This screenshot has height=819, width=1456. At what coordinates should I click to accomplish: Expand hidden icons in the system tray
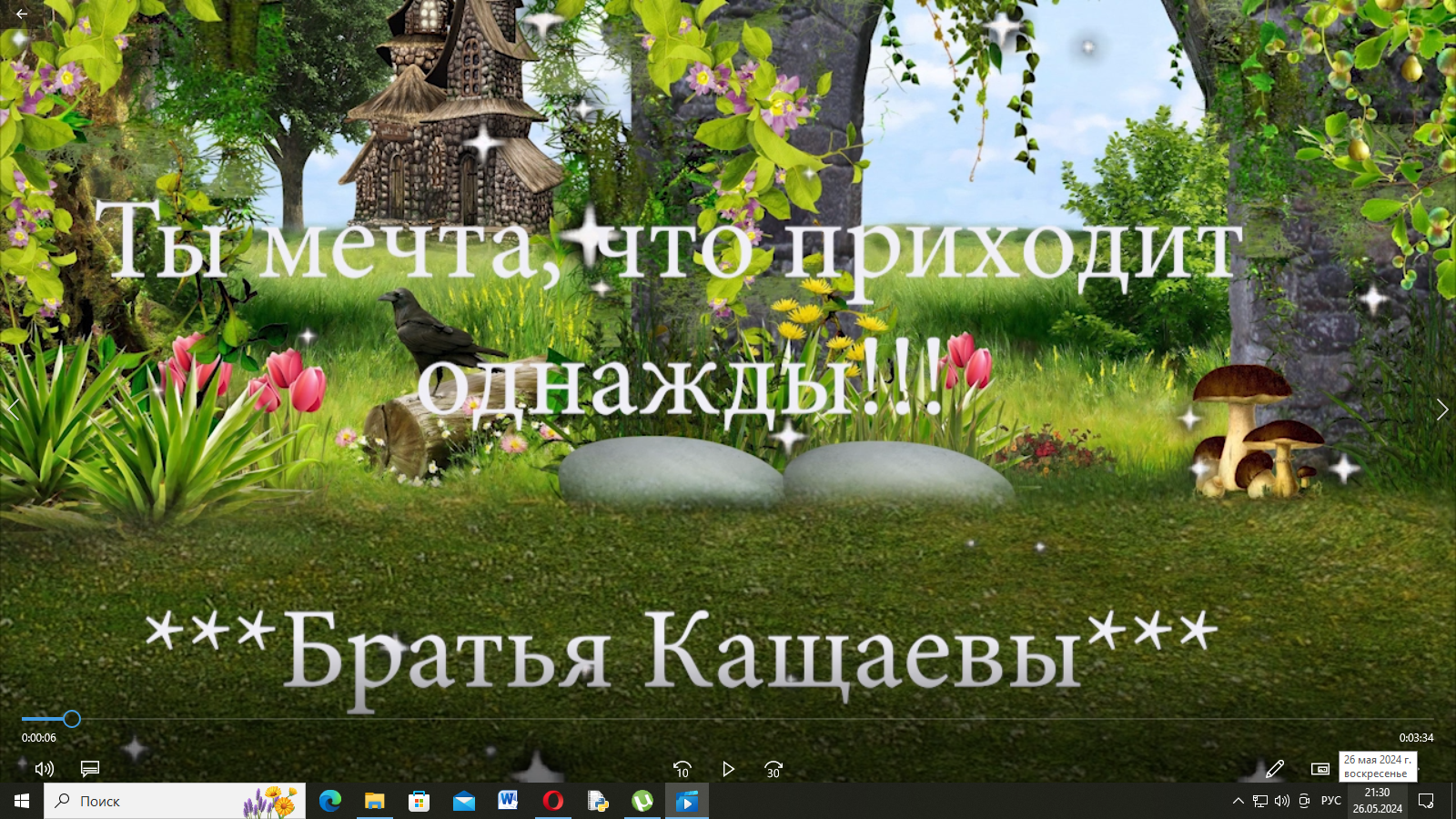click(x=1239, y=802)
